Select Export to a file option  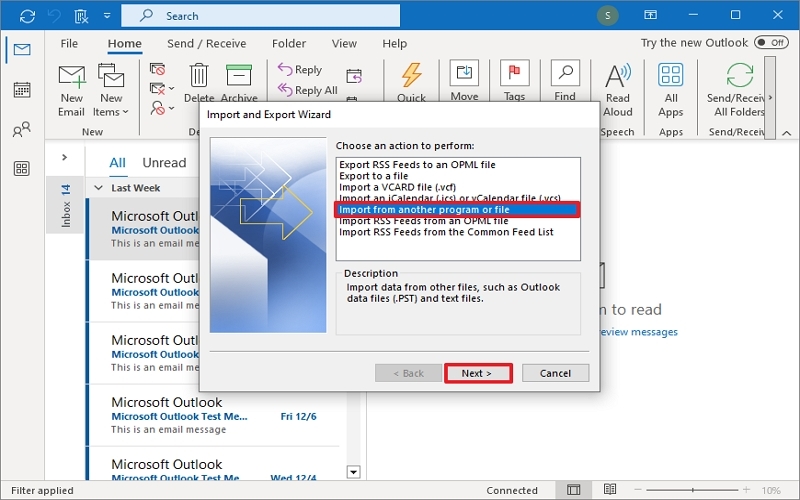[x=373, y=176]
